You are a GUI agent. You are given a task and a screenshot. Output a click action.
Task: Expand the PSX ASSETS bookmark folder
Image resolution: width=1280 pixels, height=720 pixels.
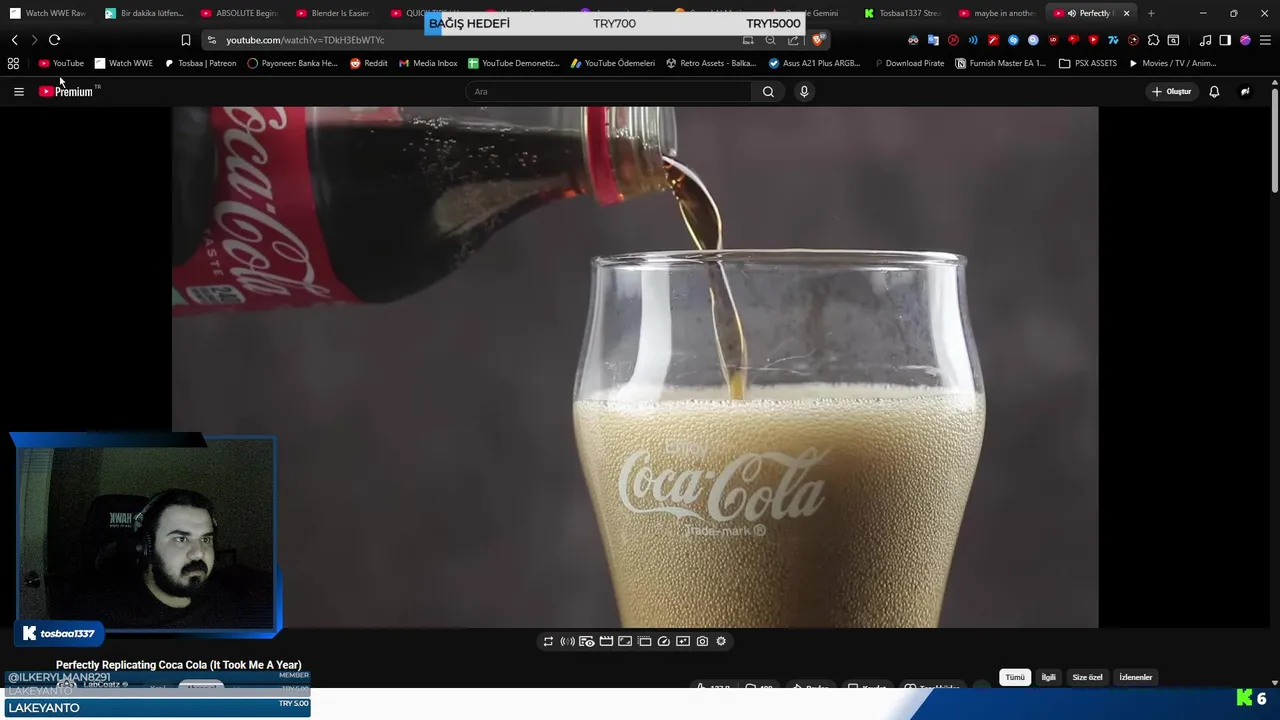point(1088,63)
